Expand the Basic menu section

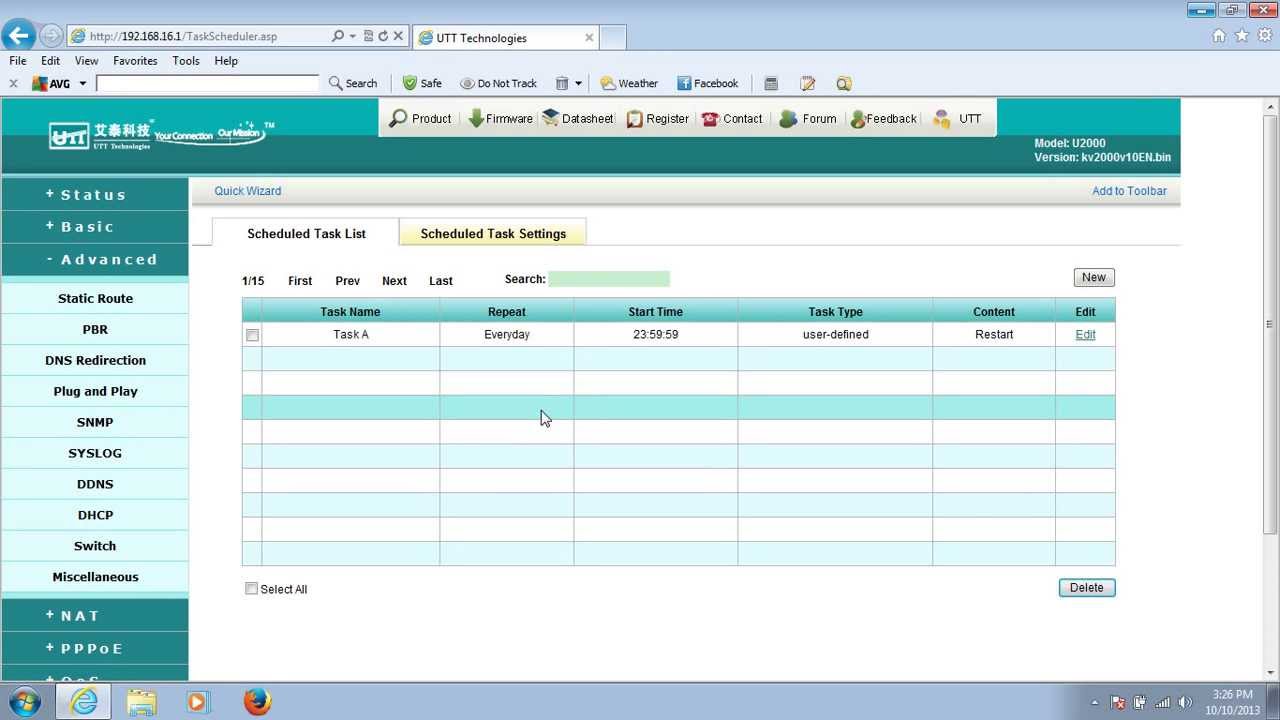coord(95,227)
